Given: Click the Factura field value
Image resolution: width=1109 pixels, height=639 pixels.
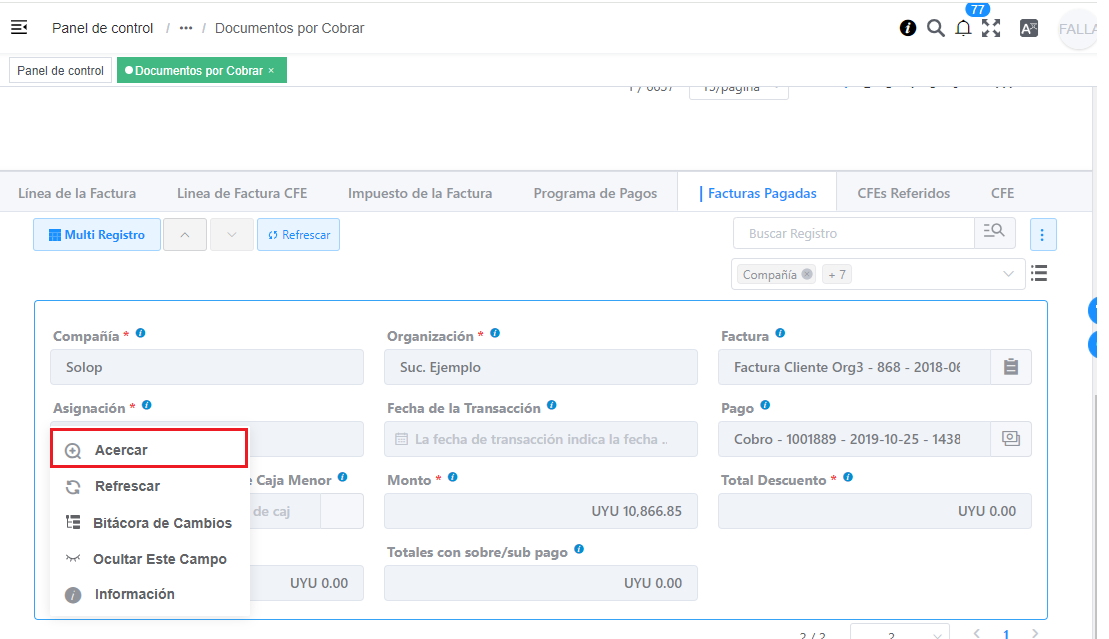Looking at the screenshot, I should pos(854,367).
